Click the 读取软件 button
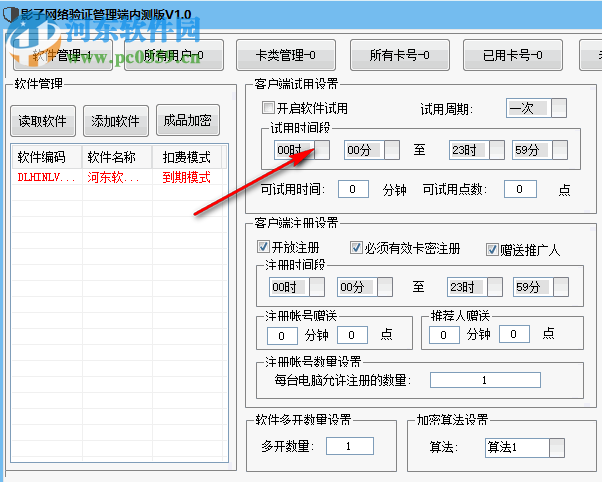602x482 pixels. coord(43,121)
